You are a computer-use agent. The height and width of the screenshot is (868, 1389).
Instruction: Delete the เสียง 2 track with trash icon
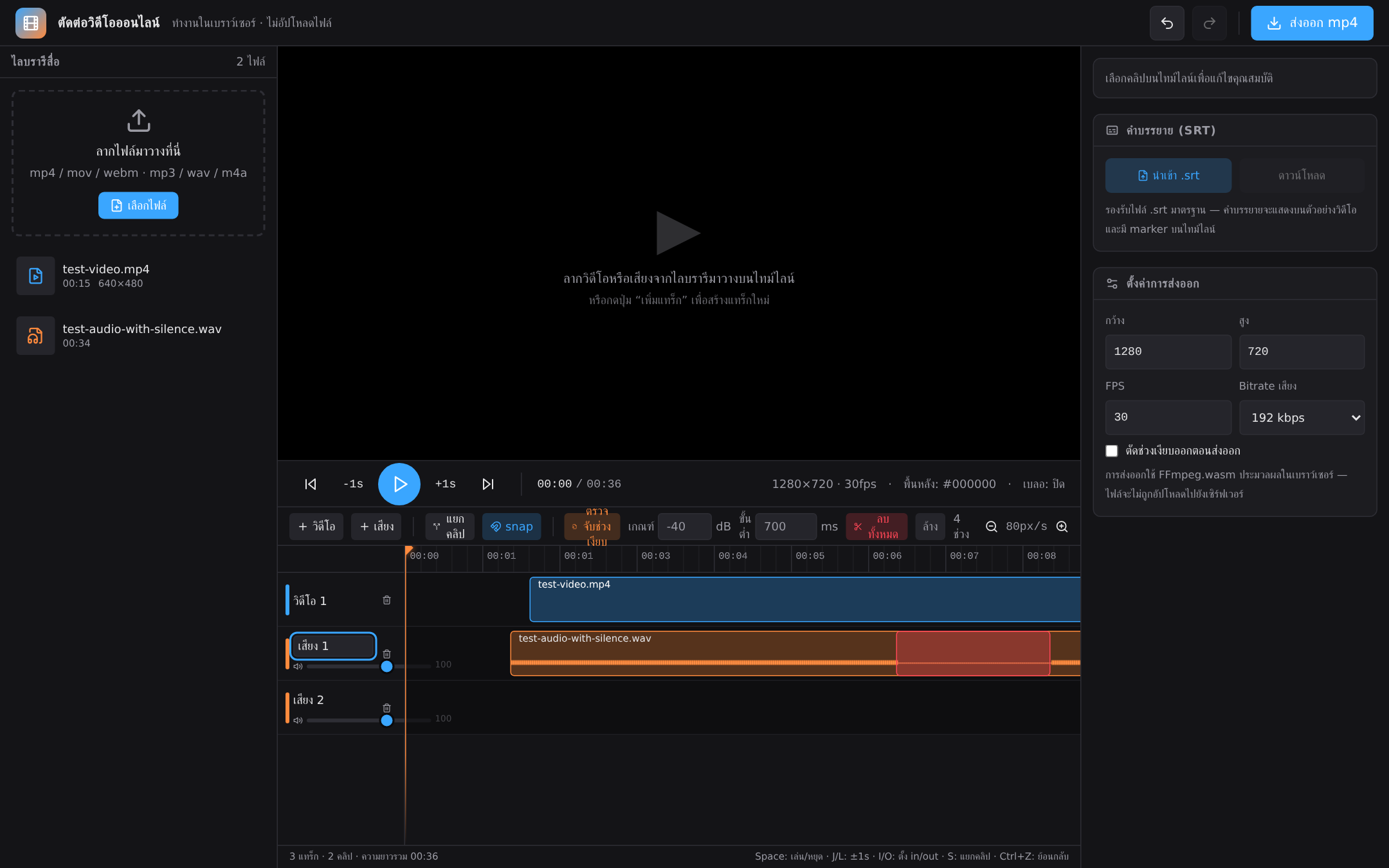386,708
